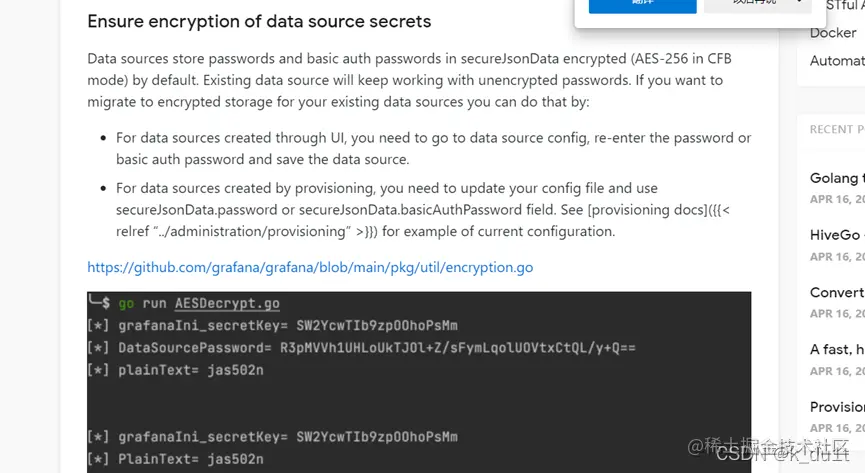Screen dimensions: 865x473
Task: Open the recent post starting with "Provision"
Action: click(x=837, y=407)
